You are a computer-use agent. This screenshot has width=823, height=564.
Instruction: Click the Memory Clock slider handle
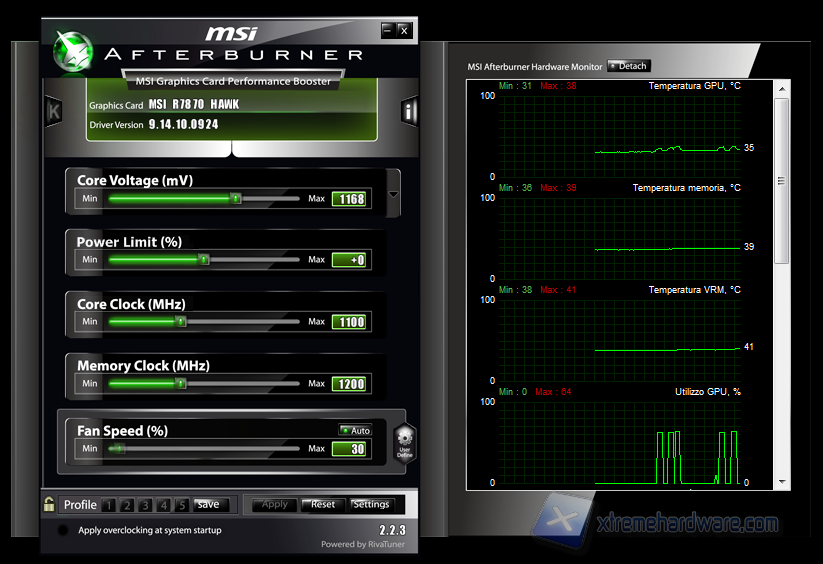pyautogui.click(x=181, y=384)
